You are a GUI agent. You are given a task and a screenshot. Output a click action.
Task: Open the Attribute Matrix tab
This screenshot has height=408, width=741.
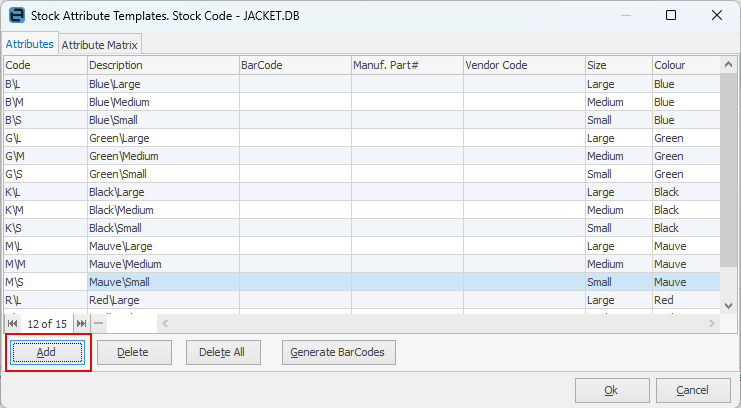(x=100, y=45)
